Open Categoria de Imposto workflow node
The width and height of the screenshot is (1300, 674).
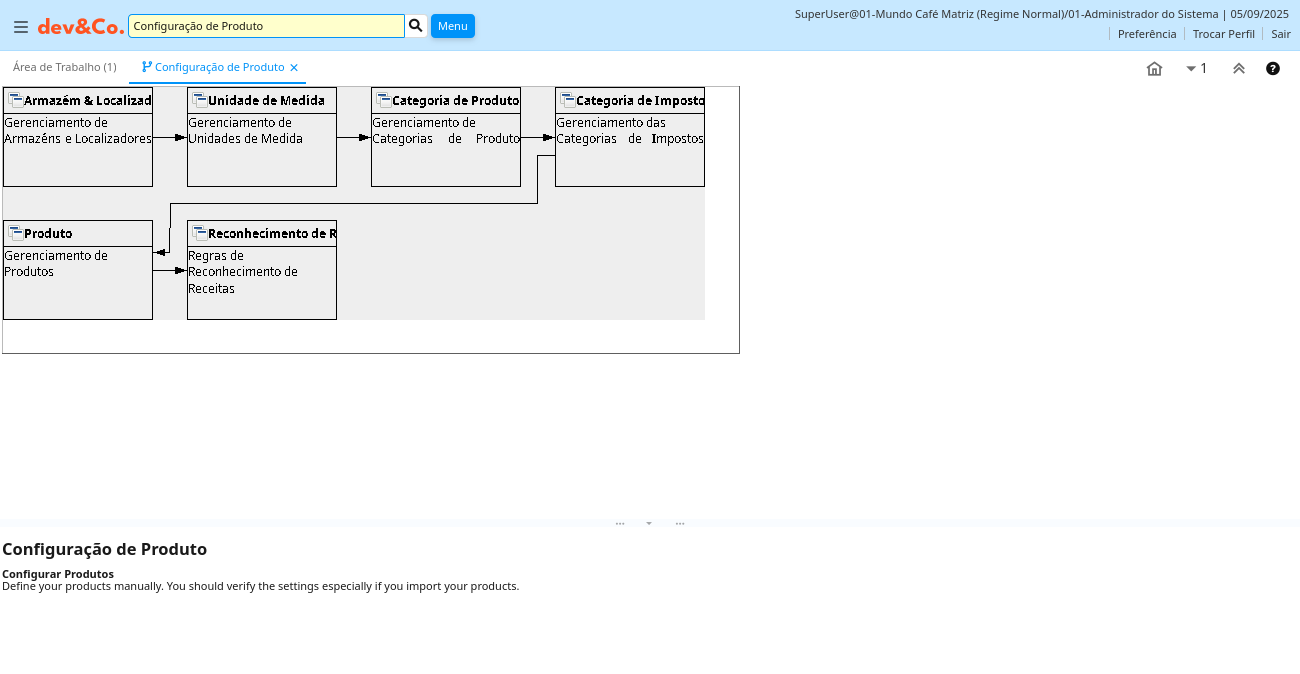click(x=630, y=136)
